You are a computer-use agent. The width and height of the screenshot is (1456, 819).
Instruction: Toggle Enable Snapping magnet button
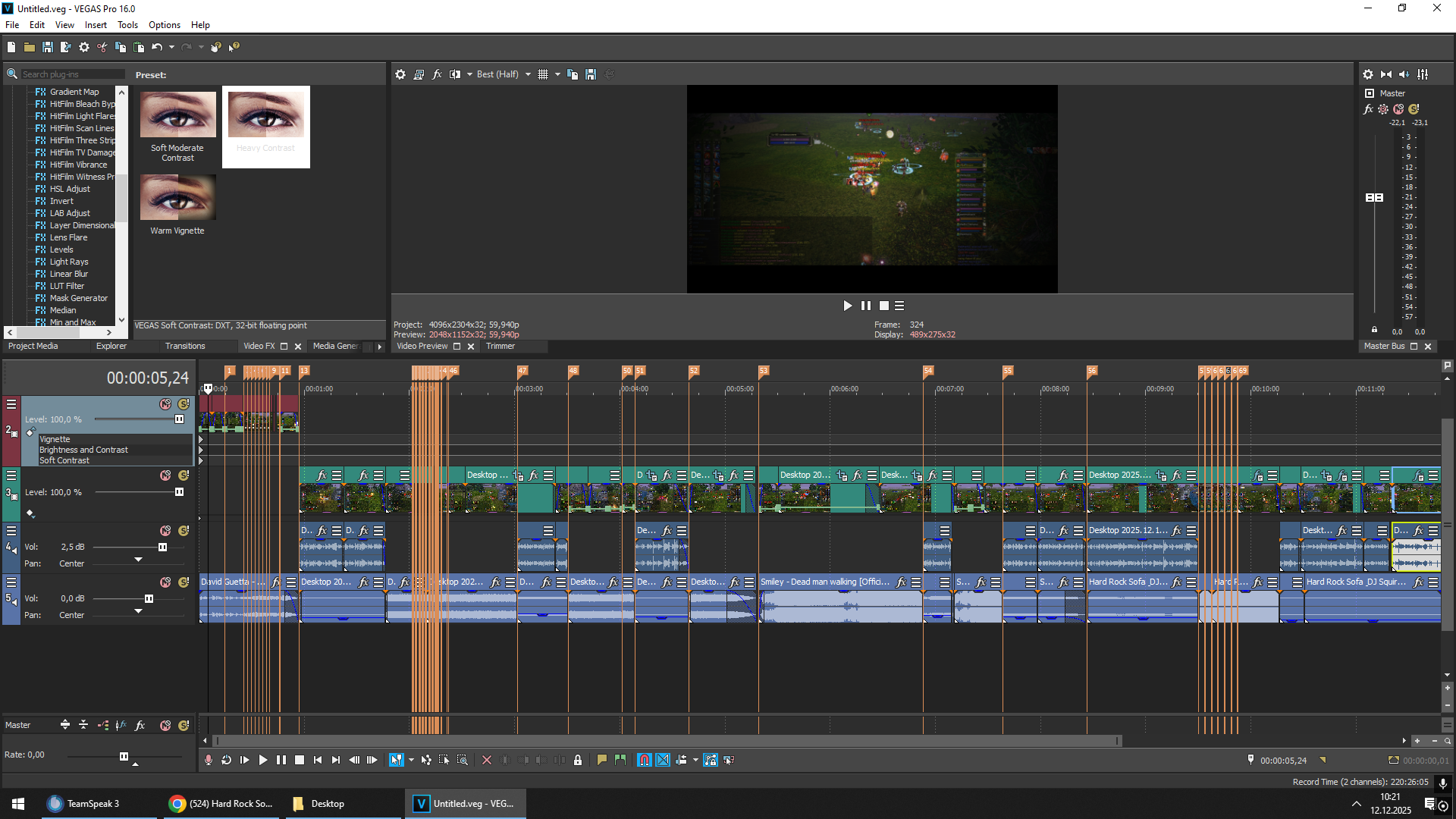(x=645, y=760)
